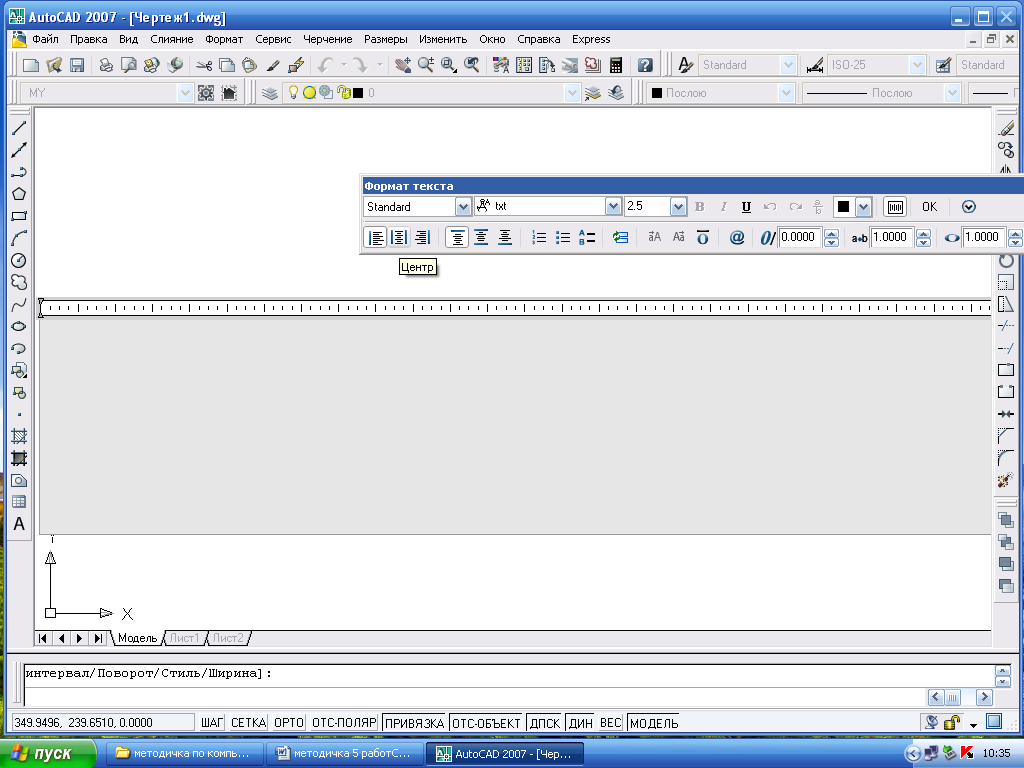Select the Polygon tool

19,194
